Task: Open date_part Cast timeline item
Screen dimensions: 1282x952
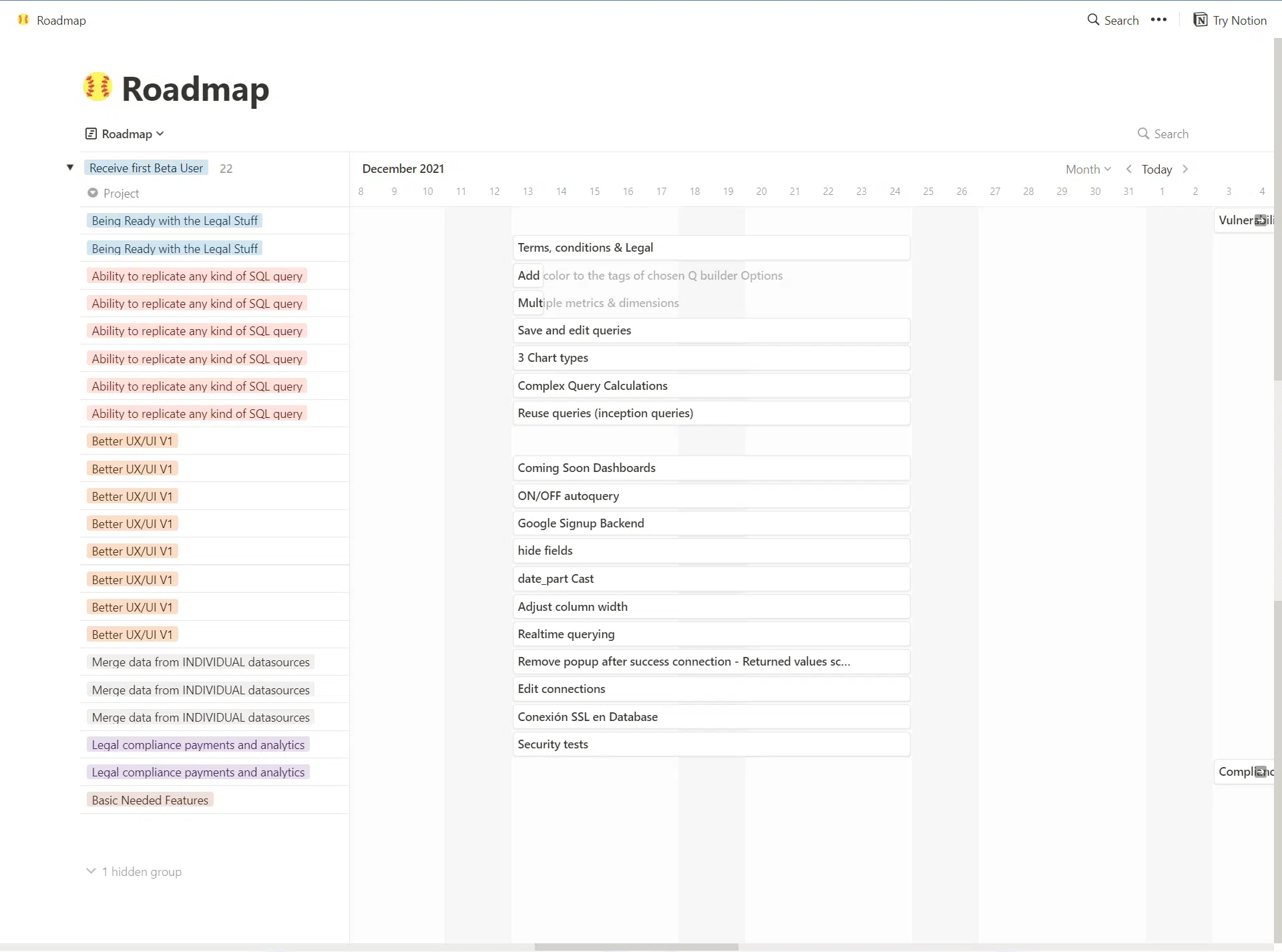Action: pyautogui.click(x=711, y=579)
